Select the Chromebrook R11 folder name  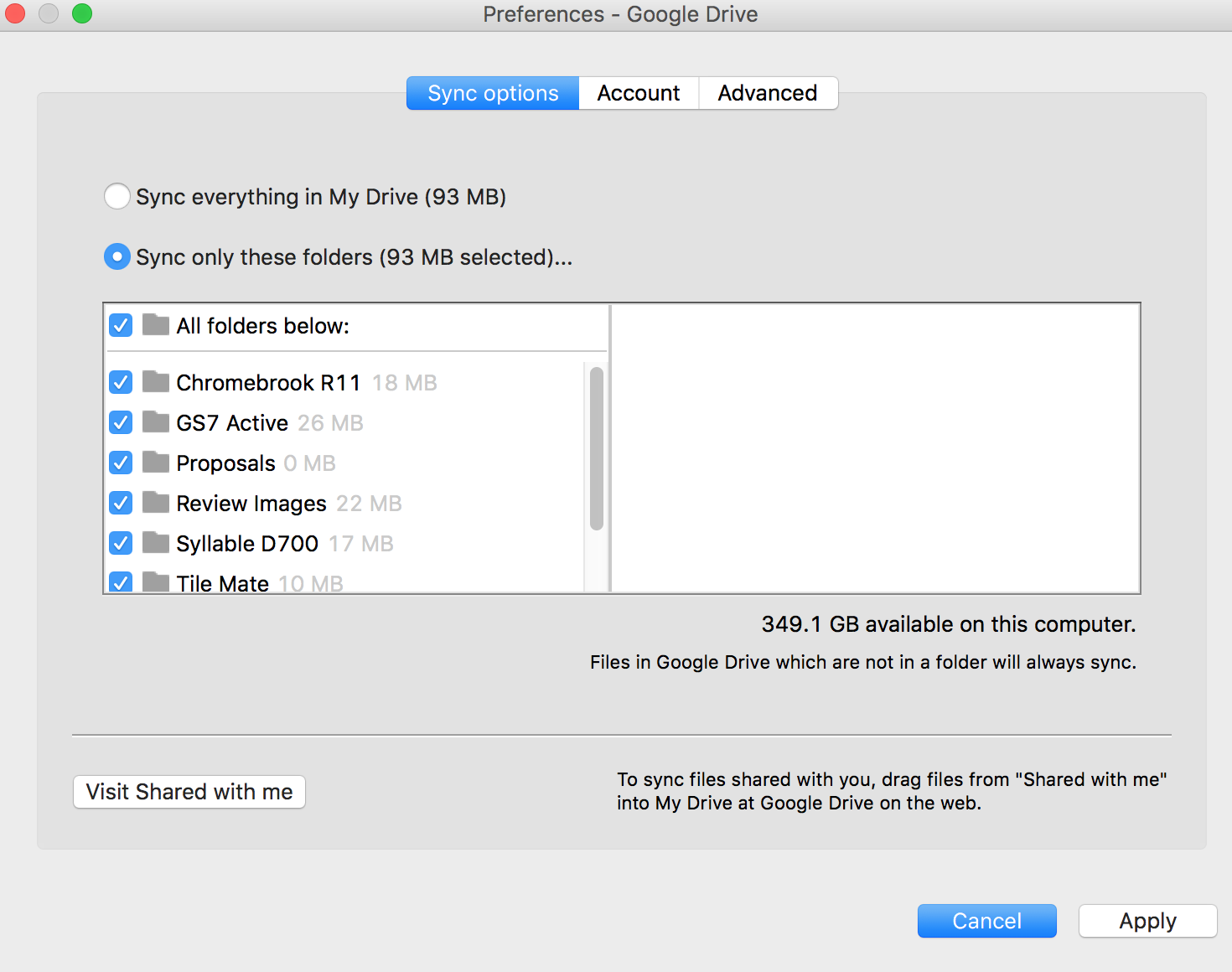[x=268, y=383]
